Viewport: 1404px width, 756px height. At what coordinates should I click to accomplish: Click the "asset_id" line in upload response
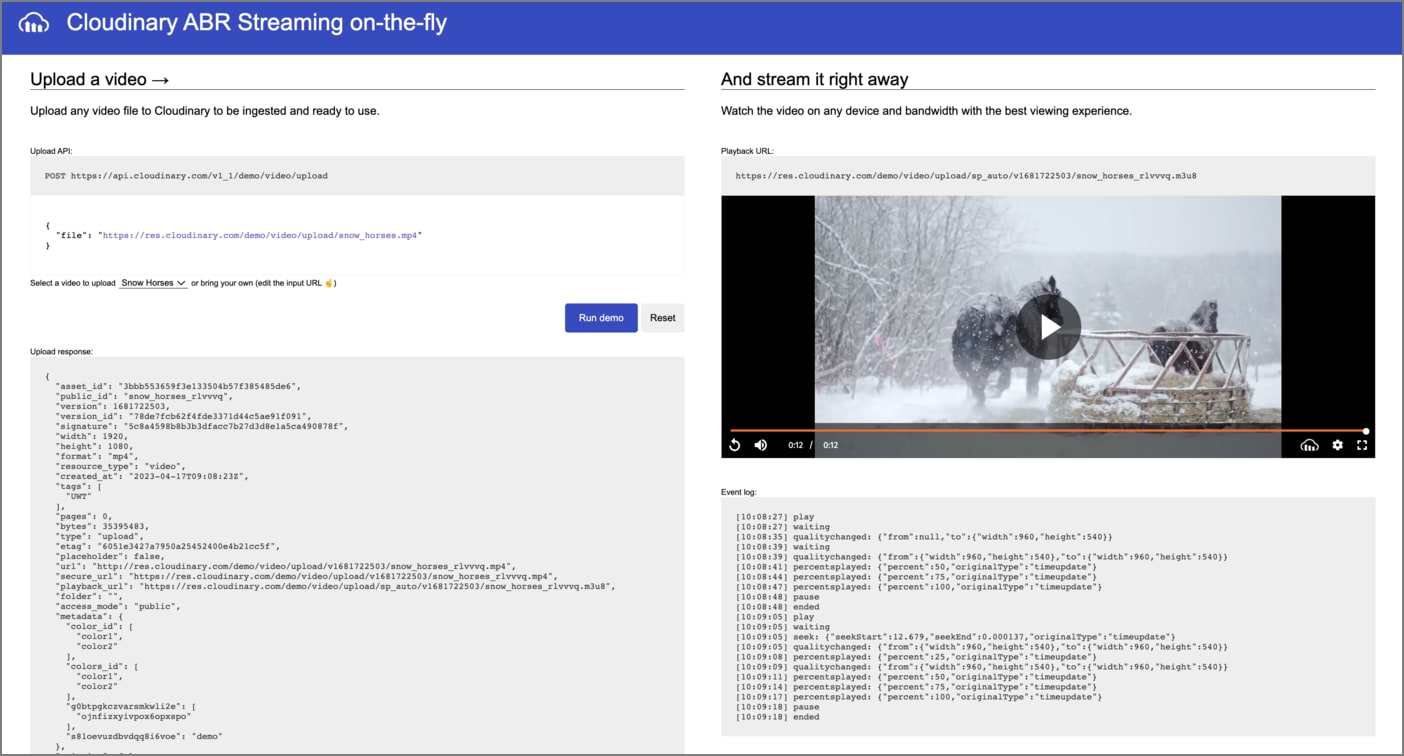(178, 386)
